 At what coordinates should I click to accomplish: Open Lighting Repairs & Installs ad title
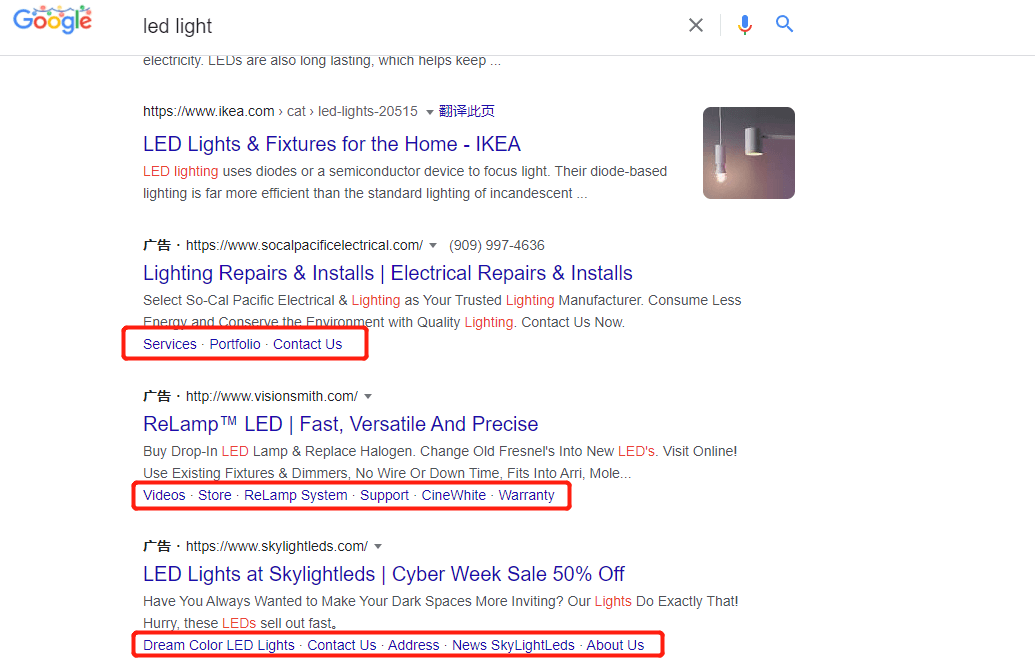pyautogui.click(x=387, y=273)
